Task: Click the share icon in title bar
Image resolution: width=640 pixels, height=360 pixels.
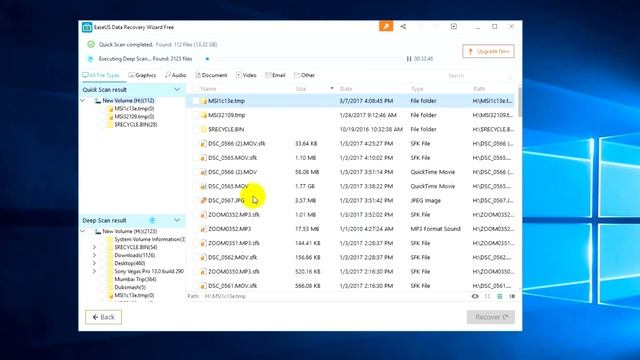Action: 403,27
